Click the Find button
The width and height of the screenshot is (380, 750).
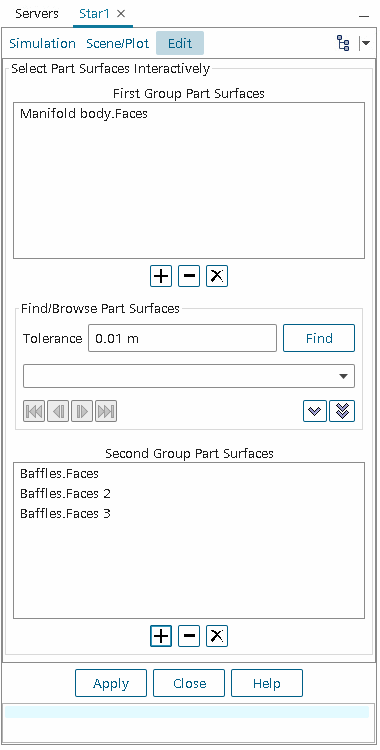pyautogui.click(x=319, y=339)
